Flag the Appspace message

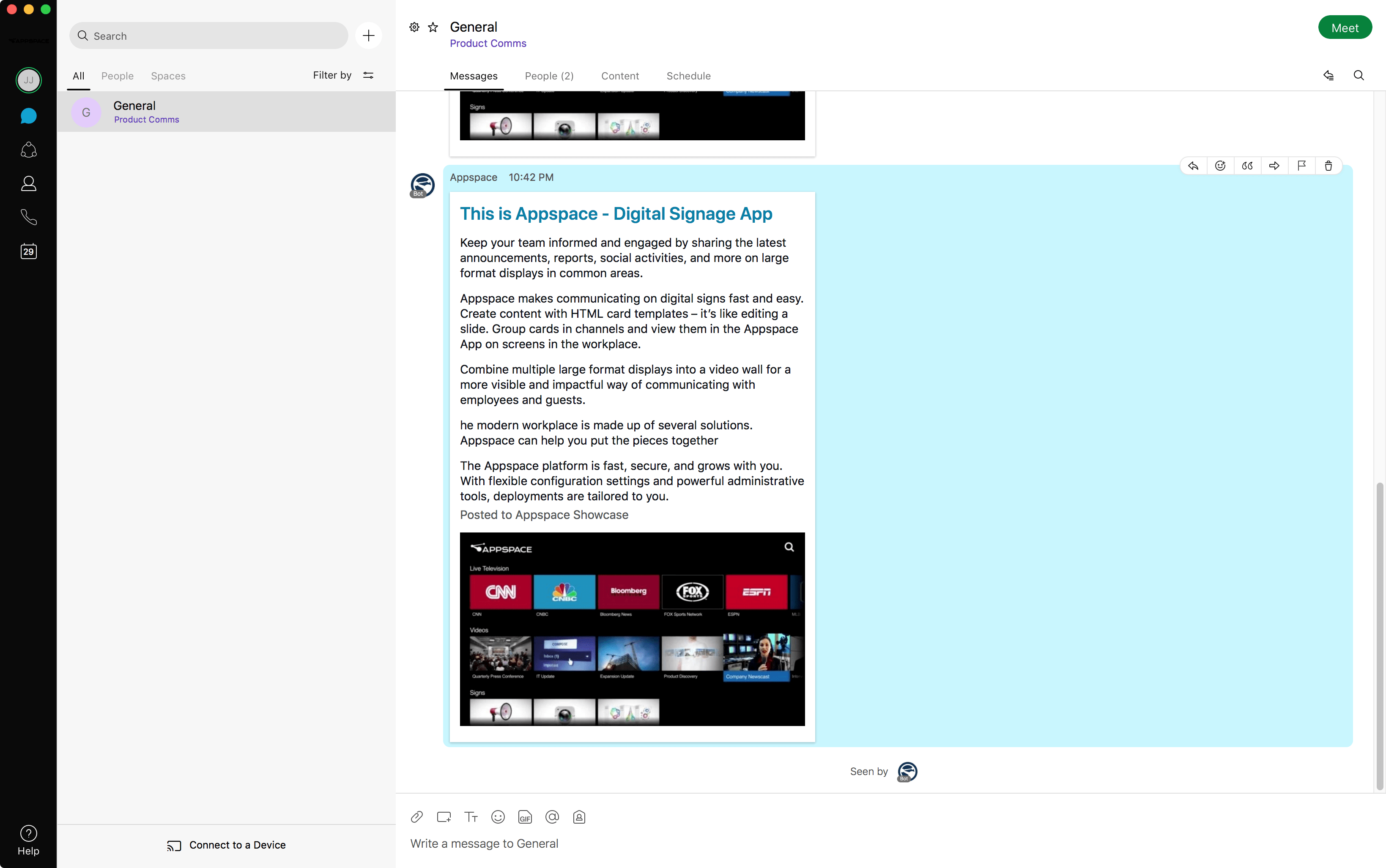click(1301, 165)
